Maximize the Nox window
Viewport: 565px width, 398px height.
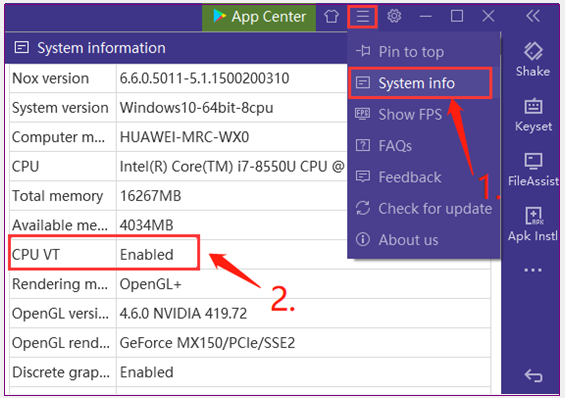coord(457,16)
